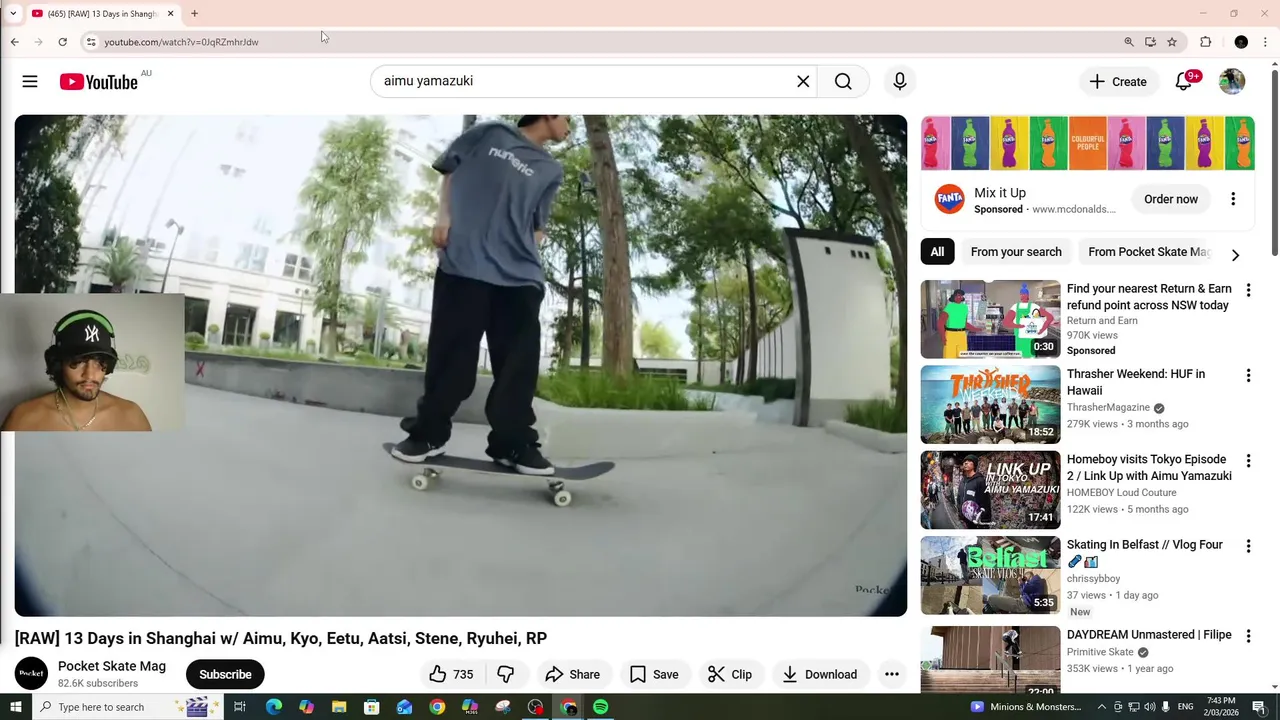Open the notifications bell
Viewport: 1280px width, 720px height.
[1184, 81]
